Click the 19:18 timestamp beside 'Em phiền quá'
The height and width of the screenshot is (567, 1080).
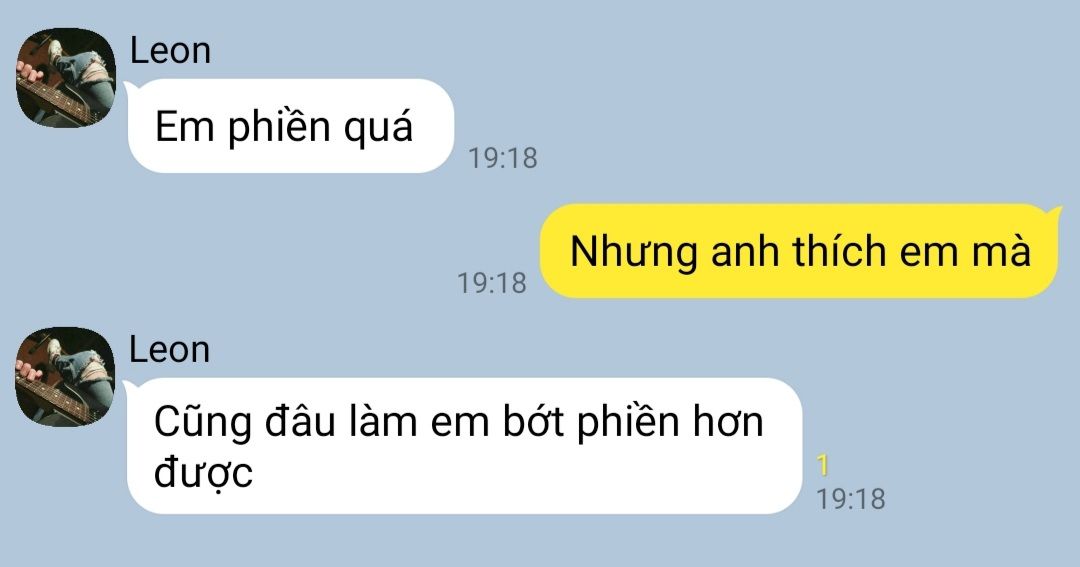click(x=503, y=158)
